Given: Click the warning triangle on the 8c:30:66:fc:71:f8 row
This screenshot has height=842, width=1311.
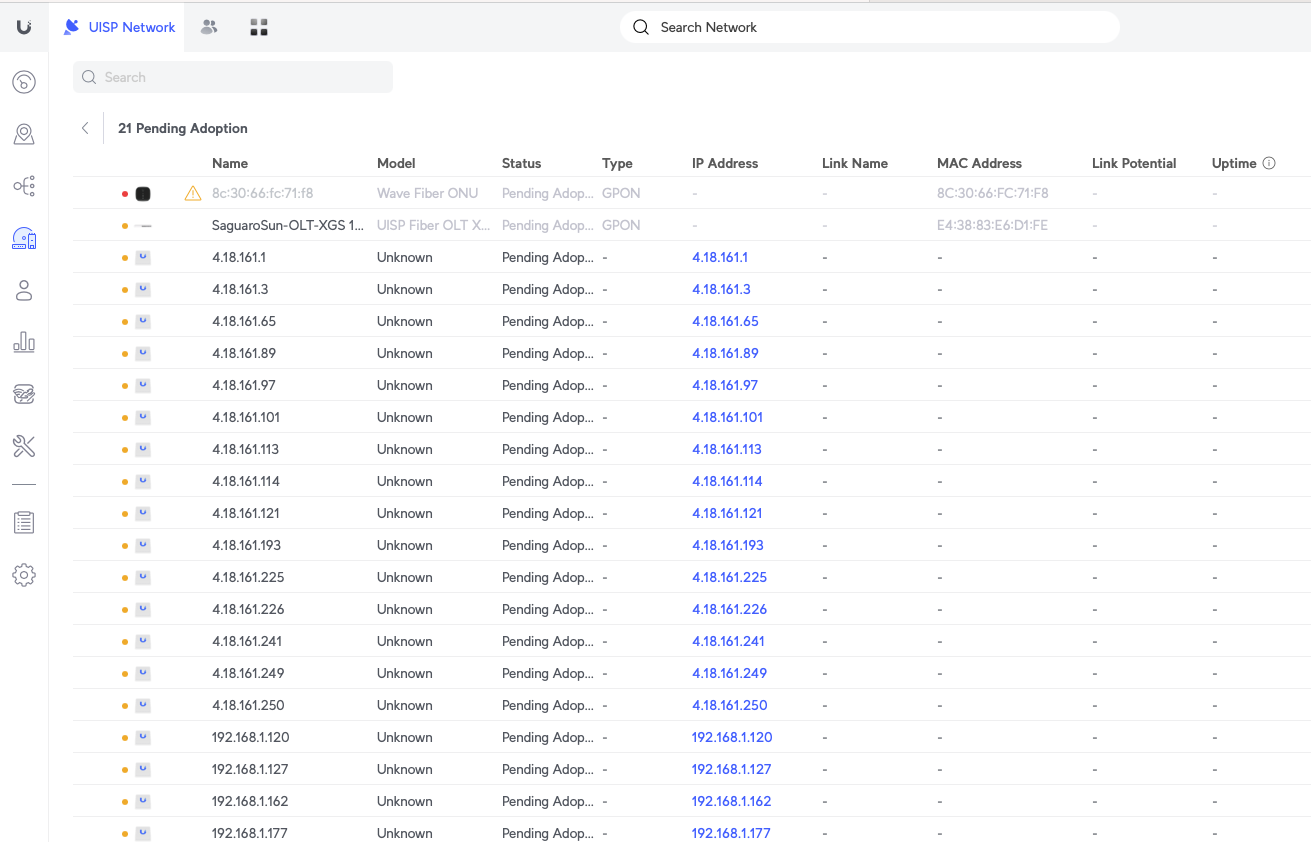Looking at the screenshot, I should (x=193, y=193).
